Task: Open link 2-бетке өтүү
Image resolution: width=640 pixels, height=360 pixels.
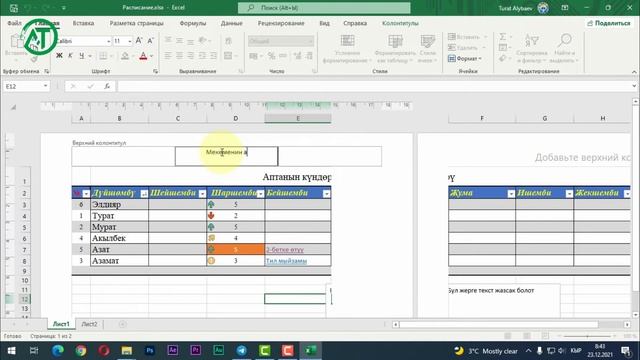Action: [285, 249]
